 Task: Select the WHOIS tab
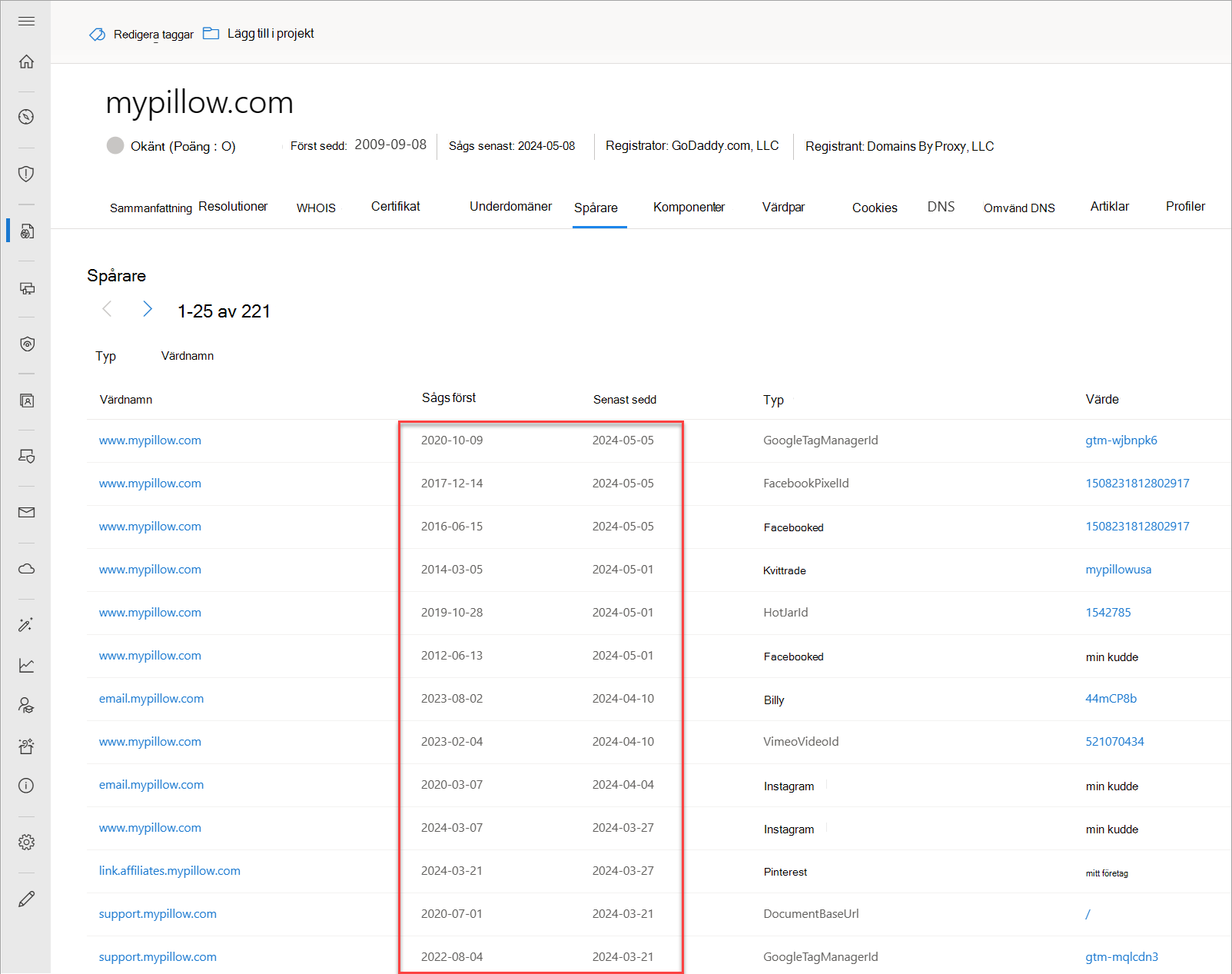click(316, 208)
